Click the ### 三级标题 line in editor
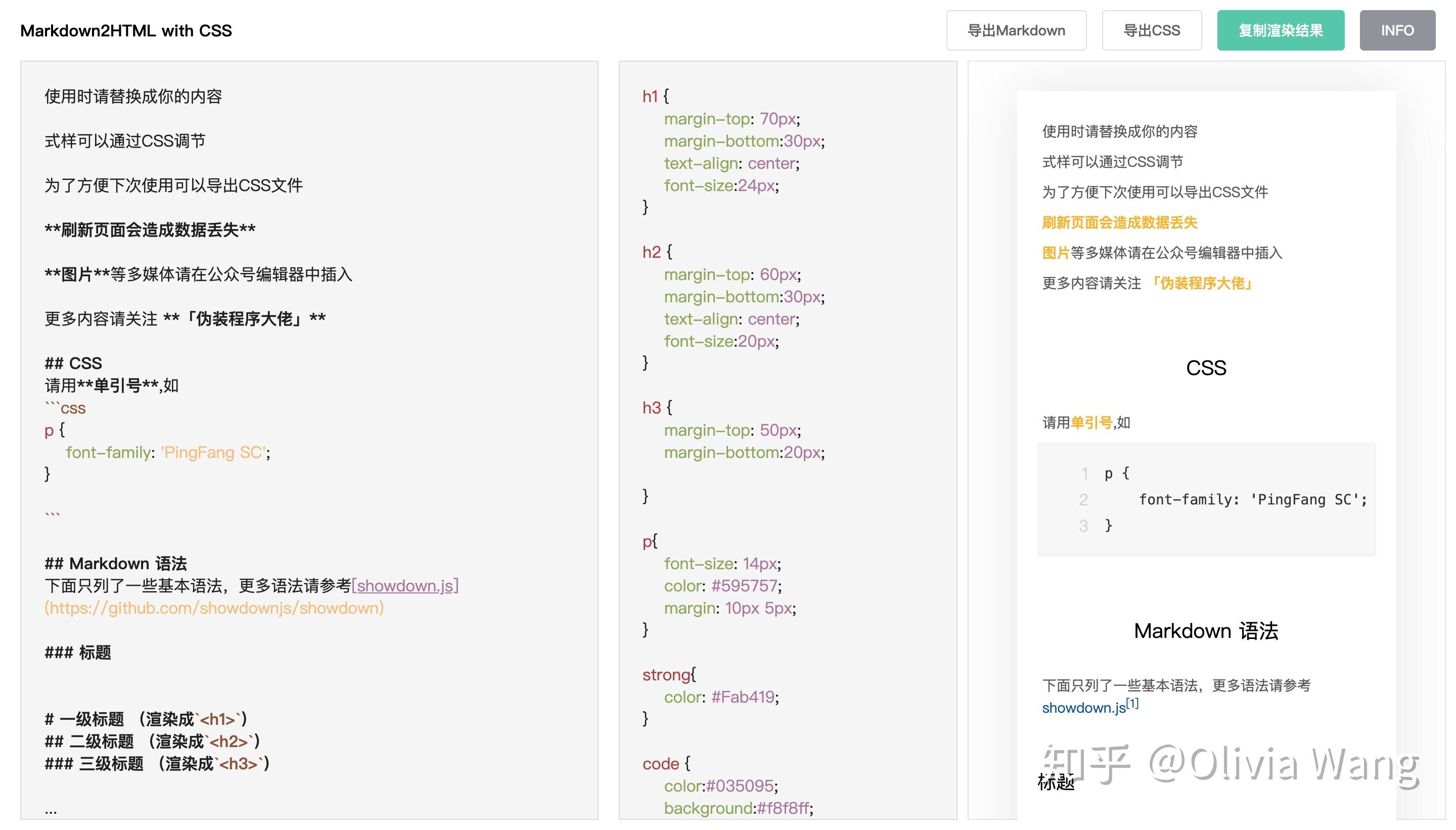The width and height of the screenshot is (1456, 830). pyautogui.click(x=157, y=763)
